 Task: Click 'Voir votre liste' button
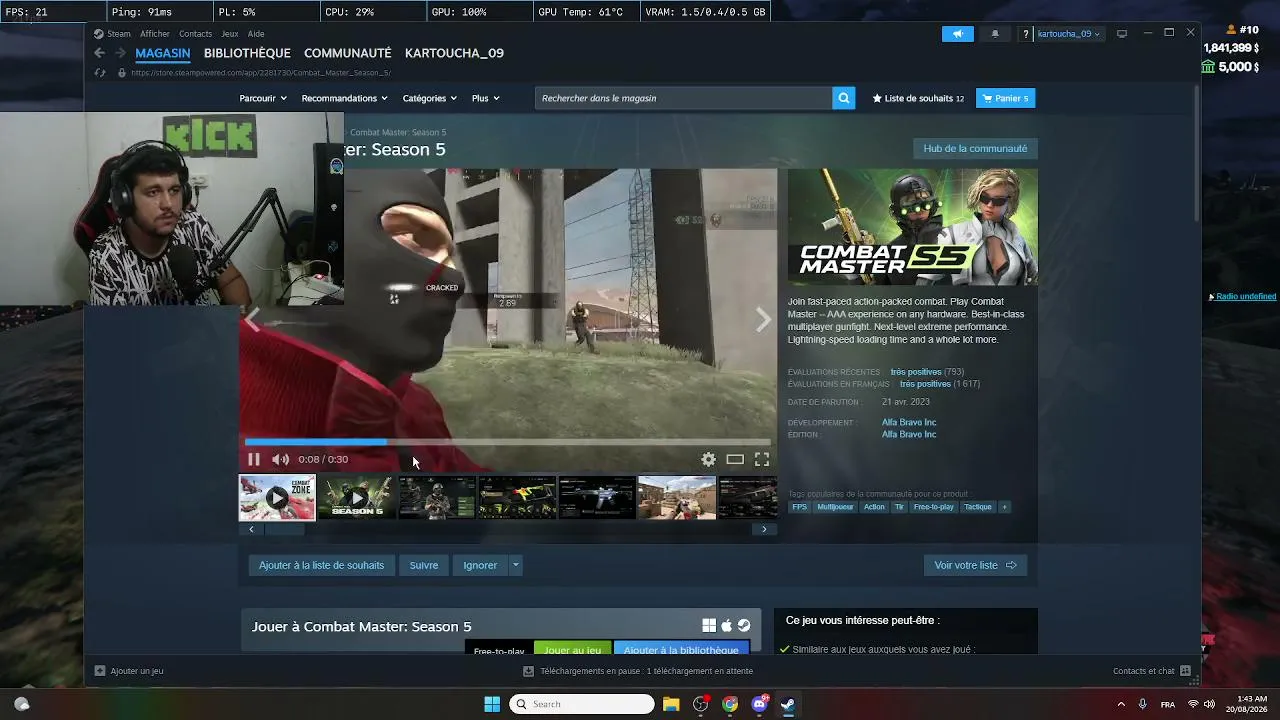(975, 565)
